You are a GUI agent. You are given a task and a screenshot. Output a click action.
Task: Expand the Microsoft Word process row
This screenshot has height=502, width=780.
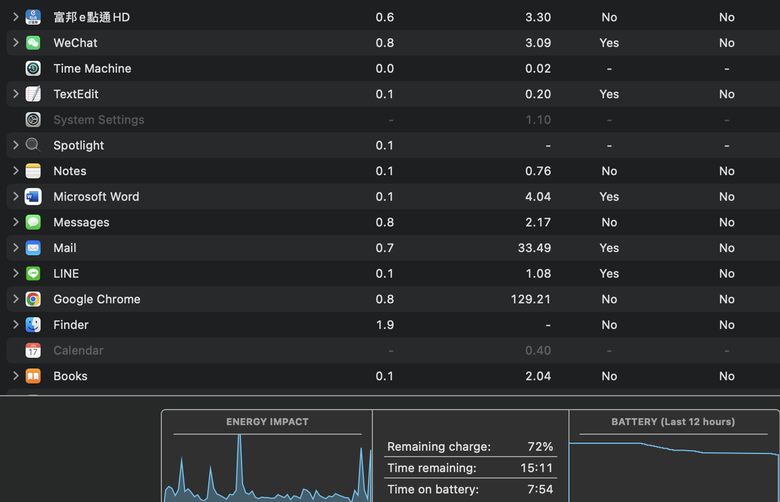(x=15, y=197)
